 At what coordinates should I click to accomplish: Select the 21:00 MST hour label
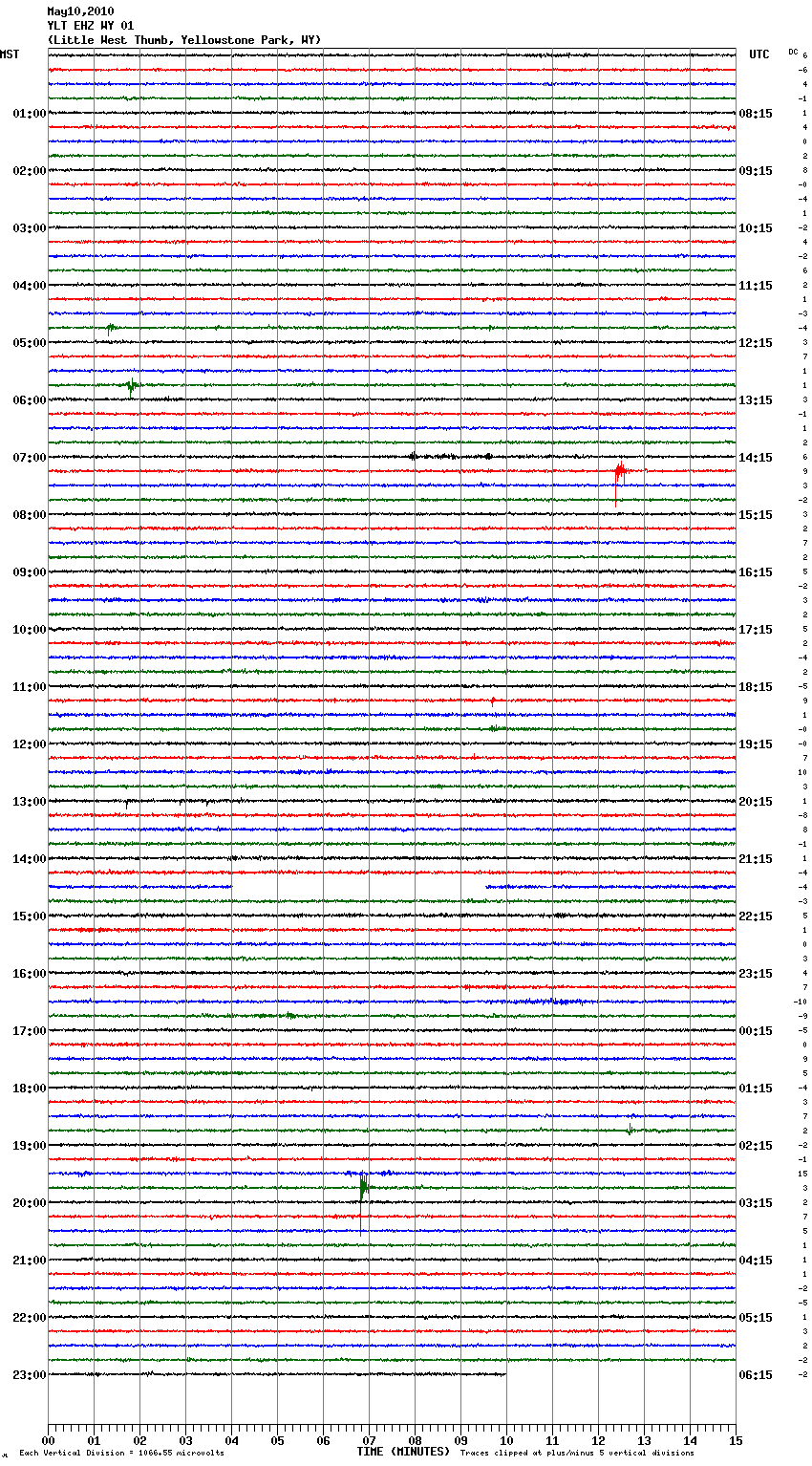point(30,1261)
